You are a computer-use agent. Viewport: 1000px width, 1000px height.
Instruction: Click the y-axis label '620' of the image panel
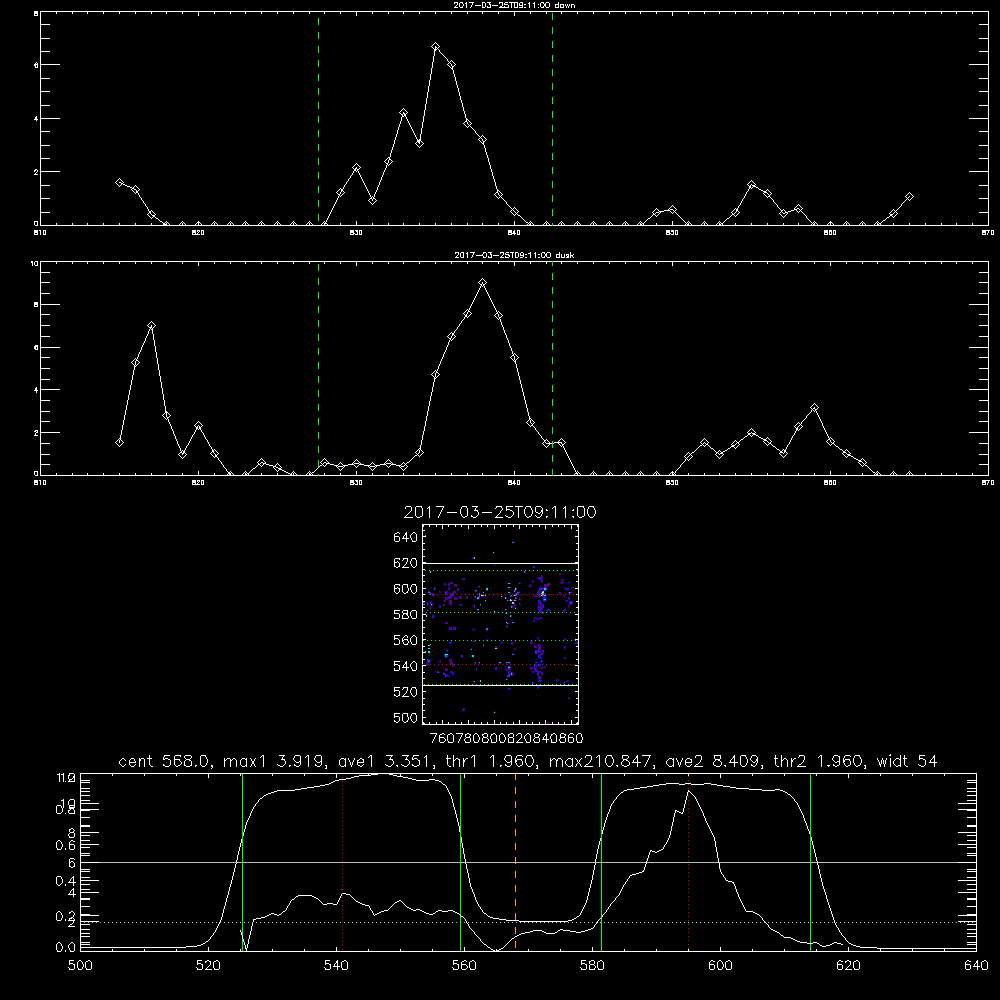click(406, 563)
